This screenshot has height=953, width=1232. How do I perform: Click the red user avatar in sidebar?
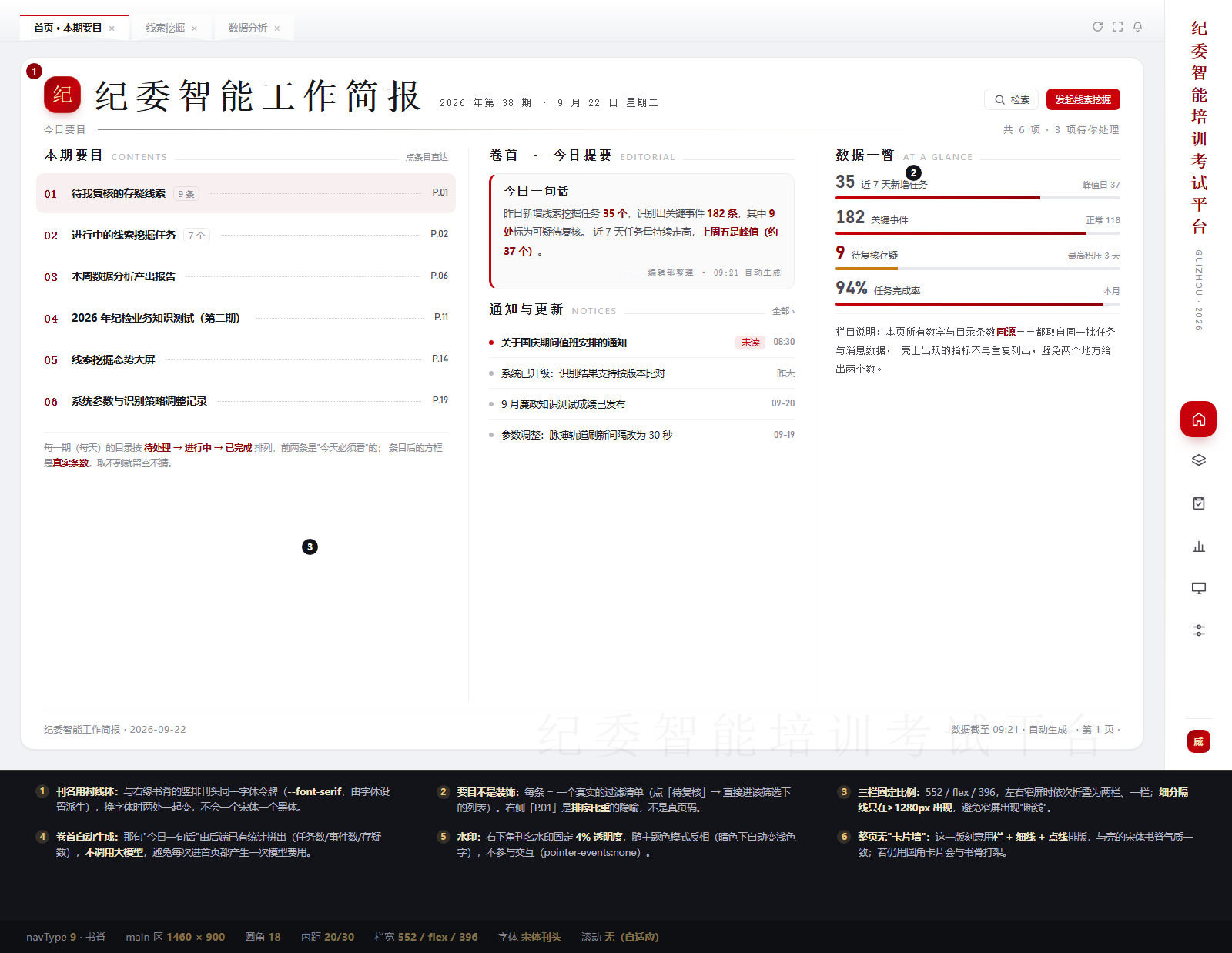1198,741
